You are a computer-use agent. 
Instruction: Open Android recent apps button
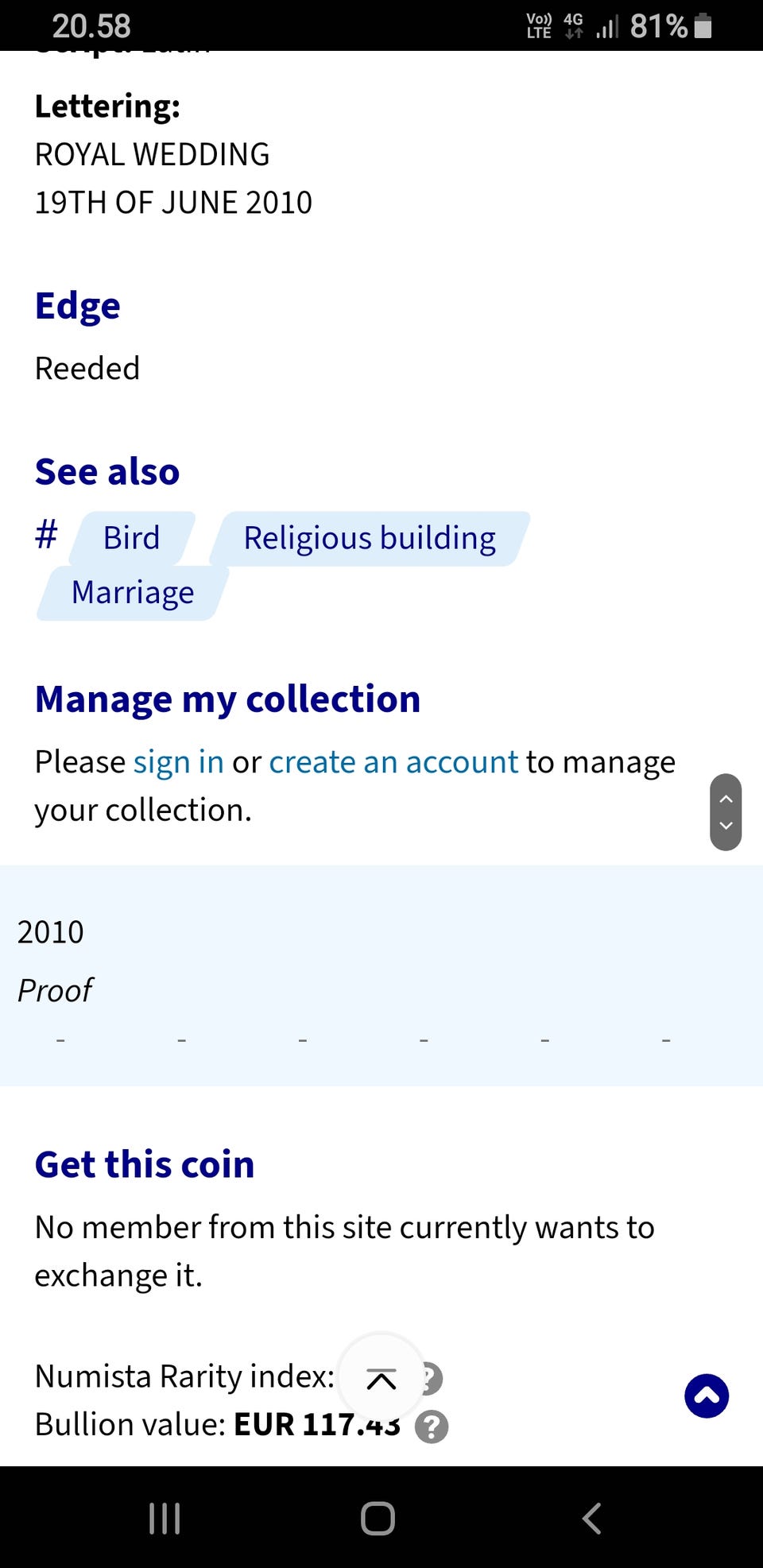(165, 1519)
